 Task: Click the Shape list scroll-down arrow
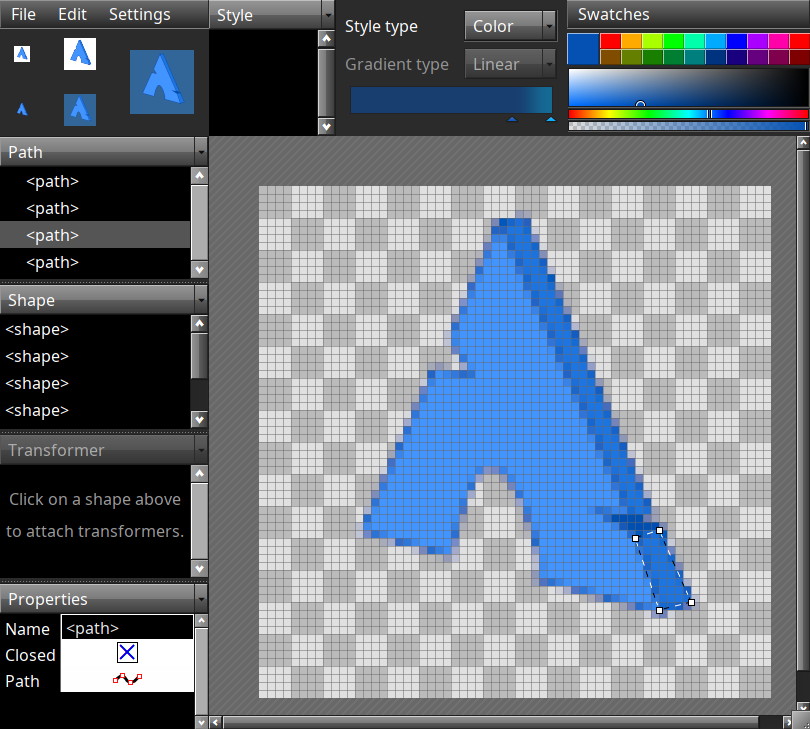[x=199, y=419]
